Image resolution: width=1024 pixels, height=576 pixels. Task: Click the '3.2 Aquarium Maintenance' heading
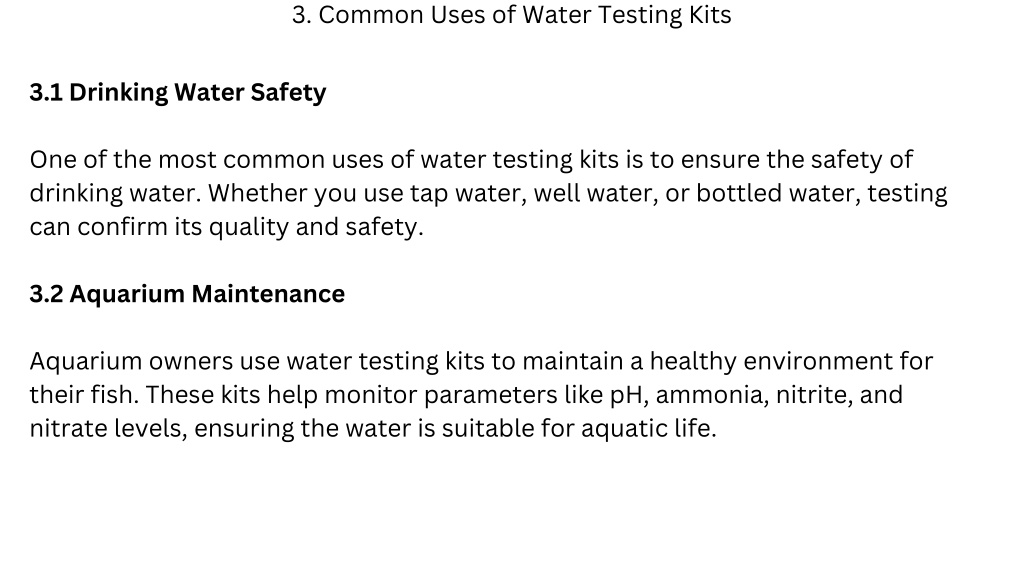click(187, 294)
